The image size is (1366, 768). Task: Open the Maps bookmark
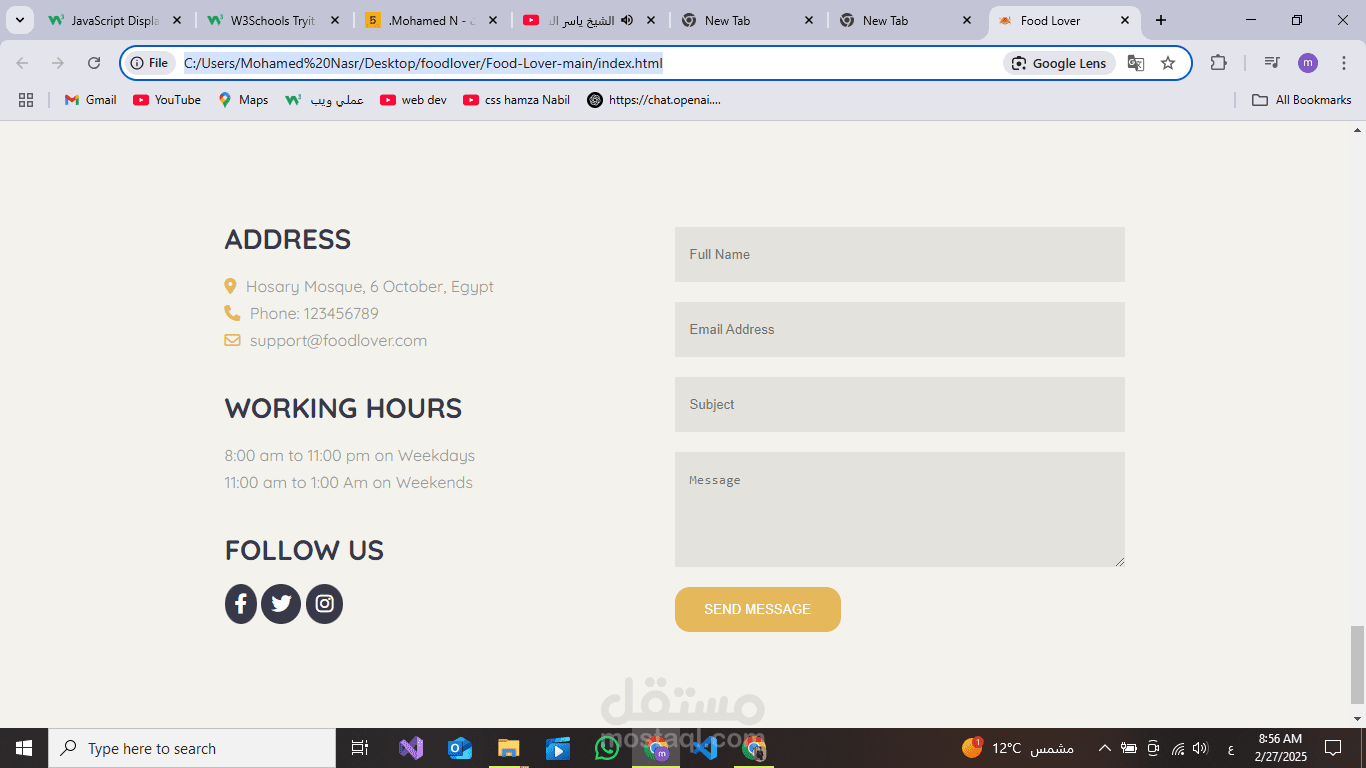(x=243, y=100)
